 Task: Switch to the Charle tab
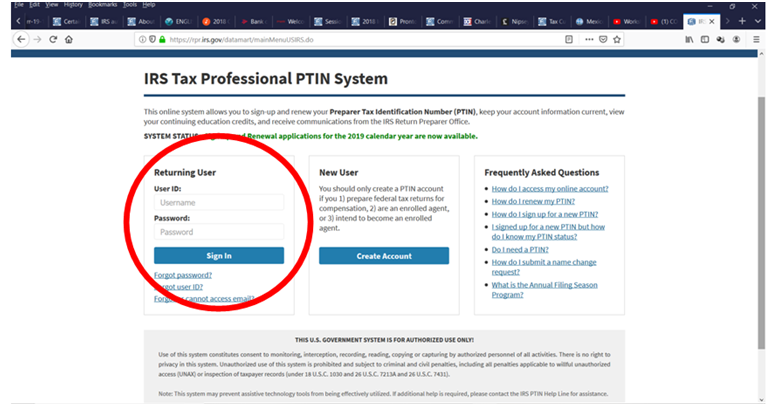pyautogui.click(x=478, y=22)
